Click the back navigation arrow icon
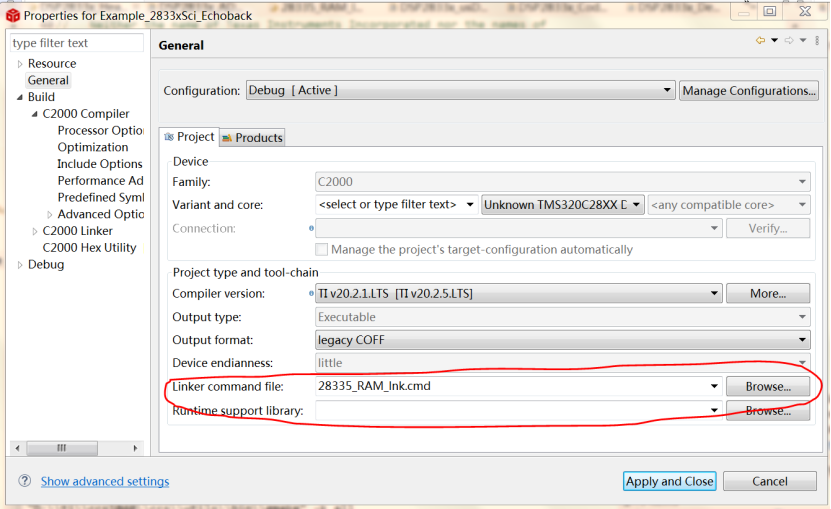This screenshot has width=831, height=509. 761,40
